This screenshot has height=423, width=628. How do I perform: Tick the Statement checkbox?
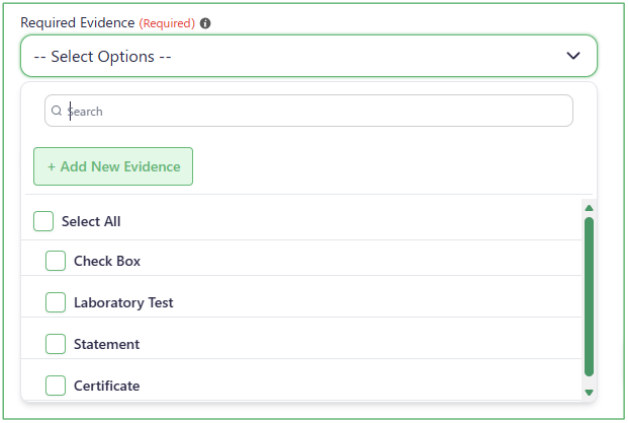(55, 344)
